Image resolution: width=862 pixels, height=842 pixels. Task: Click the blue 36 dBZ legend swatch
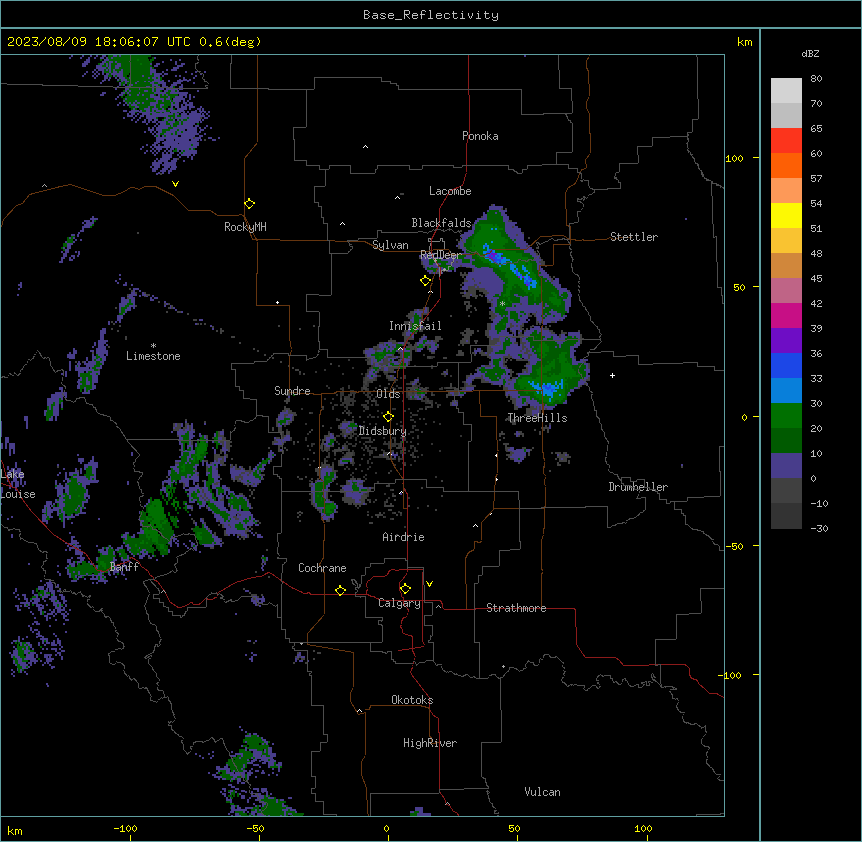786,365
